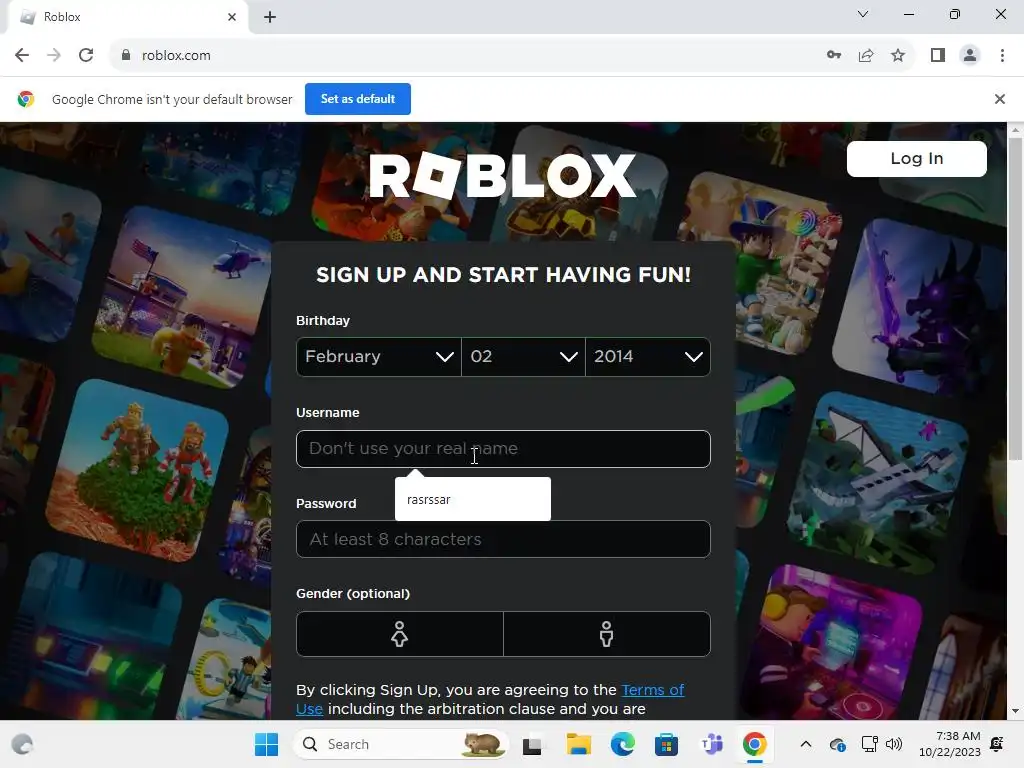
Task: Open Chrome three-dot menu
Action: tap(1002, 56)
